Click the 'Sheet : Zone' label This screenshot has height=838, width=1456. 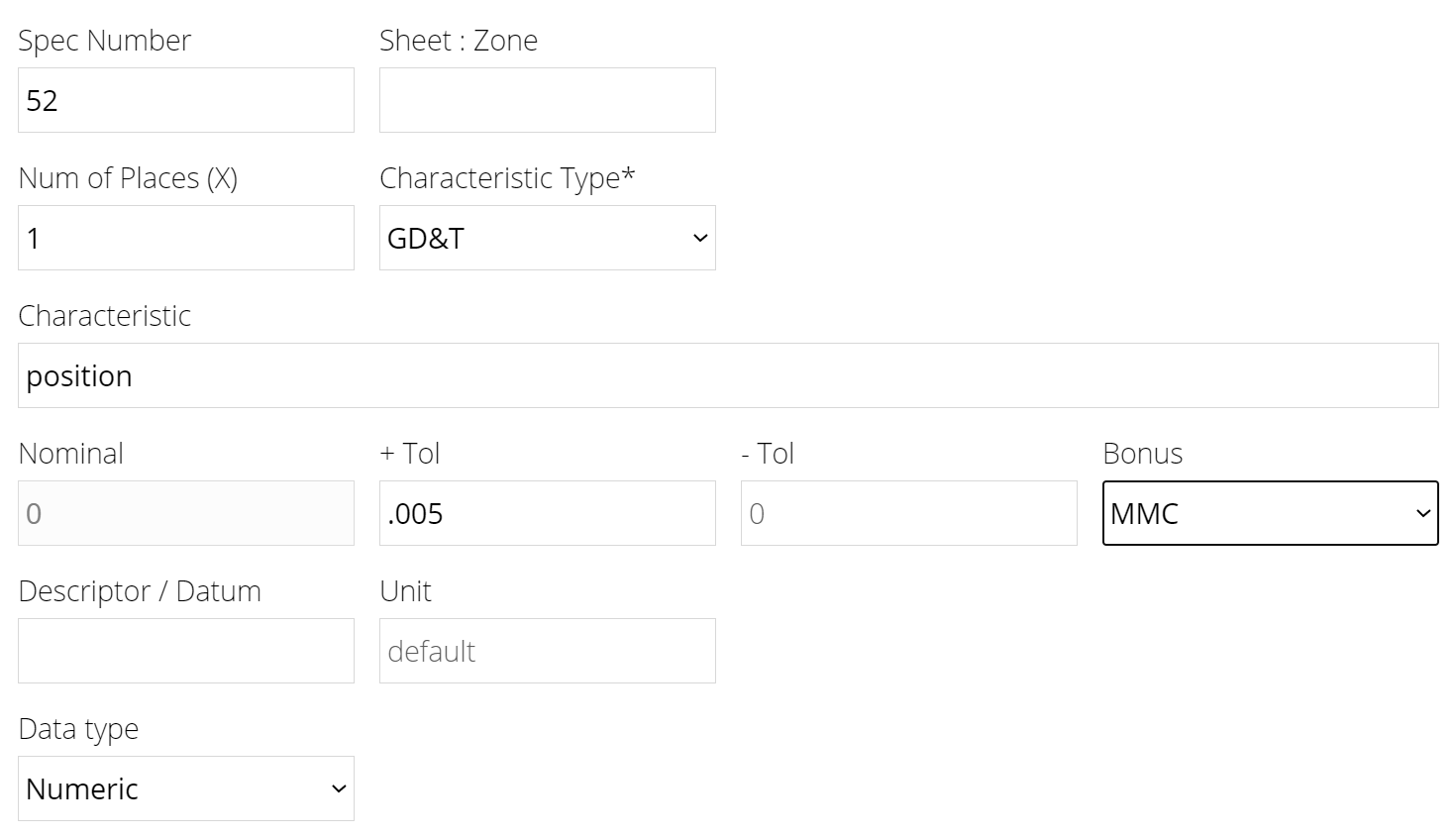(459, 41)
